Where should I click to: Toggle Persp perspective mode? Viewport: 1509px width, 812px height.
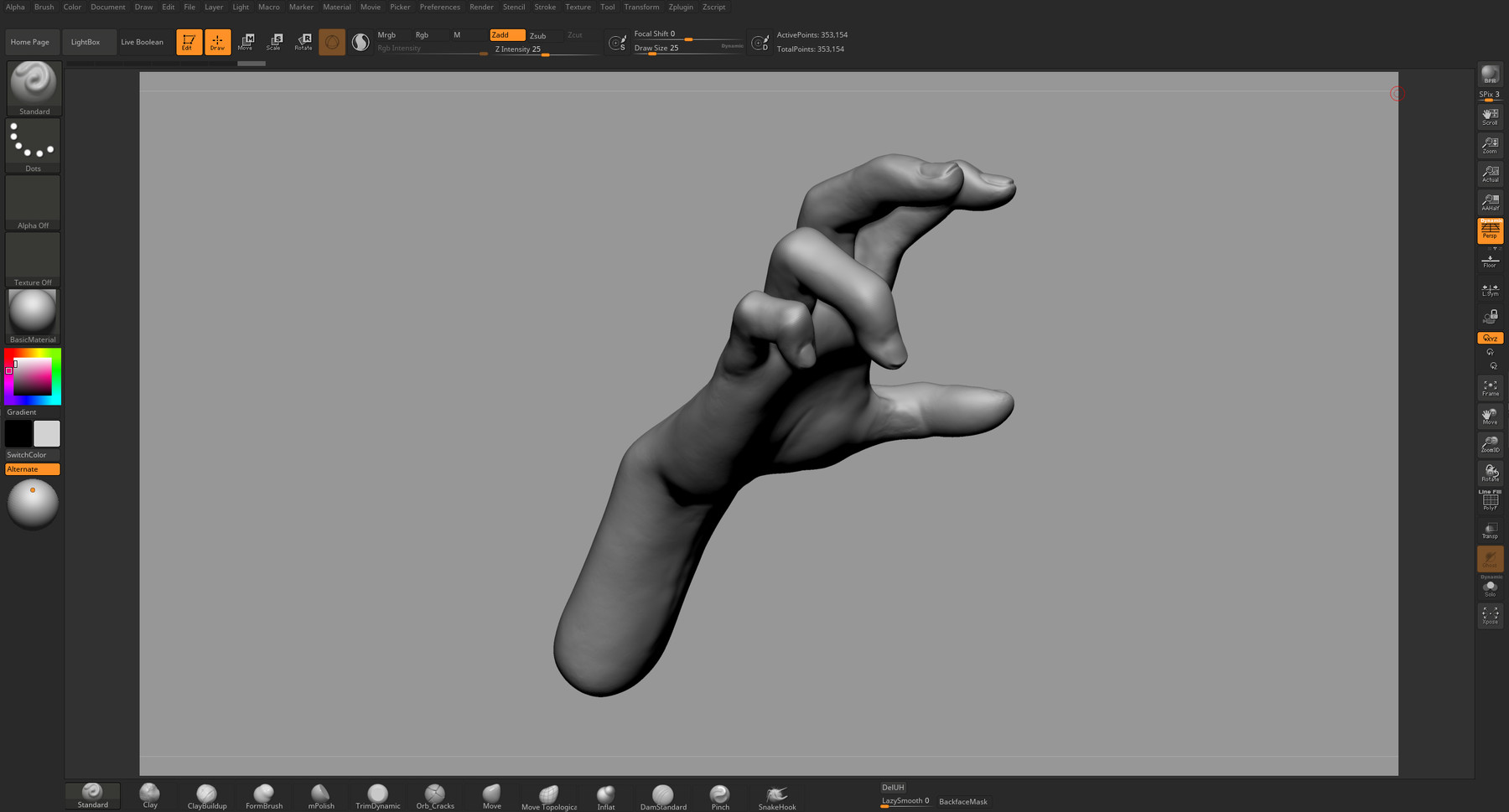coord(1490,230)
